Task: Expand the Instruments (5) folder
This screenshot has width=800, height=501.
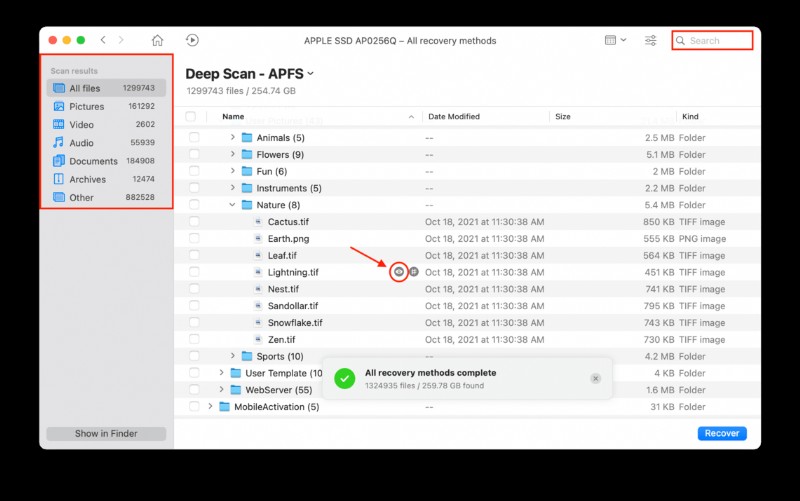Action: (x=232, y=188)
